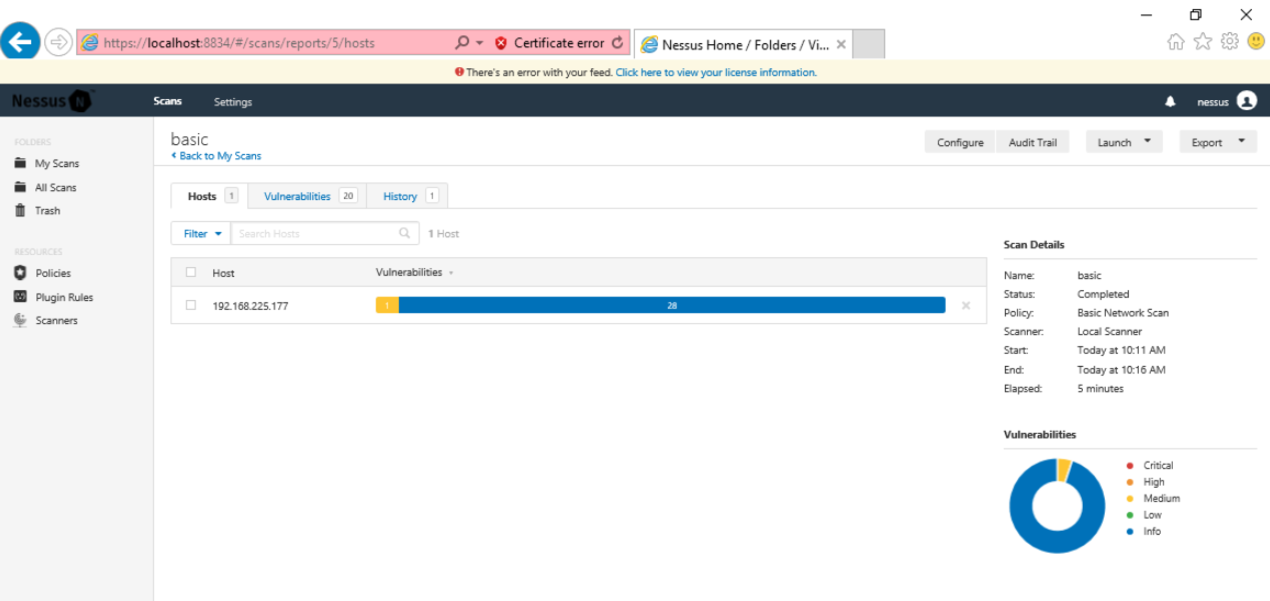Remove host 192.168.225.177 with the X icon
Image resolution: width=1270 pixels, height=601 pixels.
tap(966, 306)
